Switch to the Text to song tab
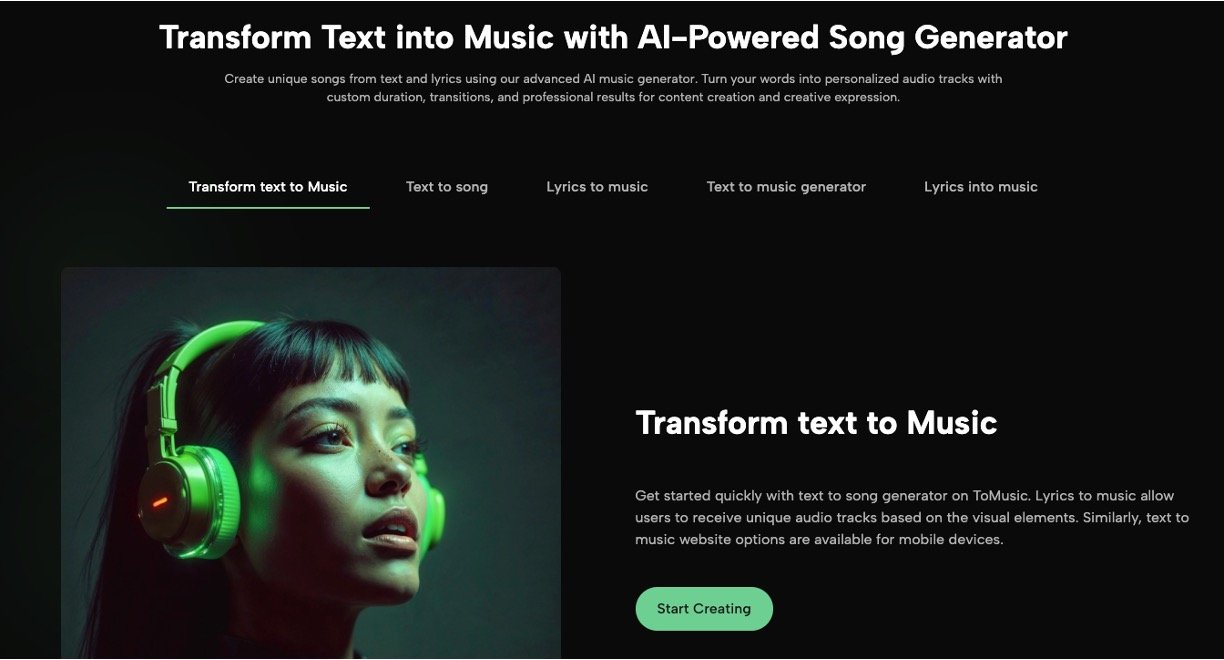Image resolution: width=1224 pixels, height=660 pixels. (447, 187)
